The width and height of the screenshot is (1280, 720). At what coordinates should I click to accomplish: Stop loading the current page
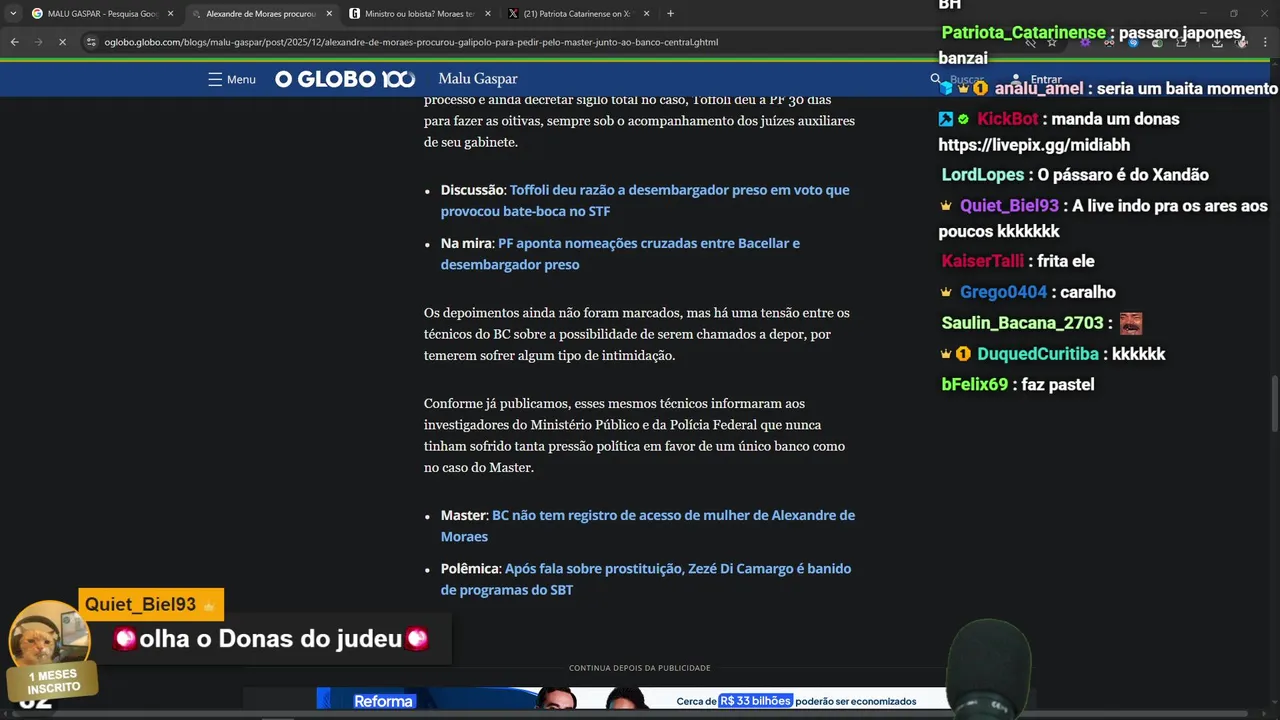click(62, 42)
